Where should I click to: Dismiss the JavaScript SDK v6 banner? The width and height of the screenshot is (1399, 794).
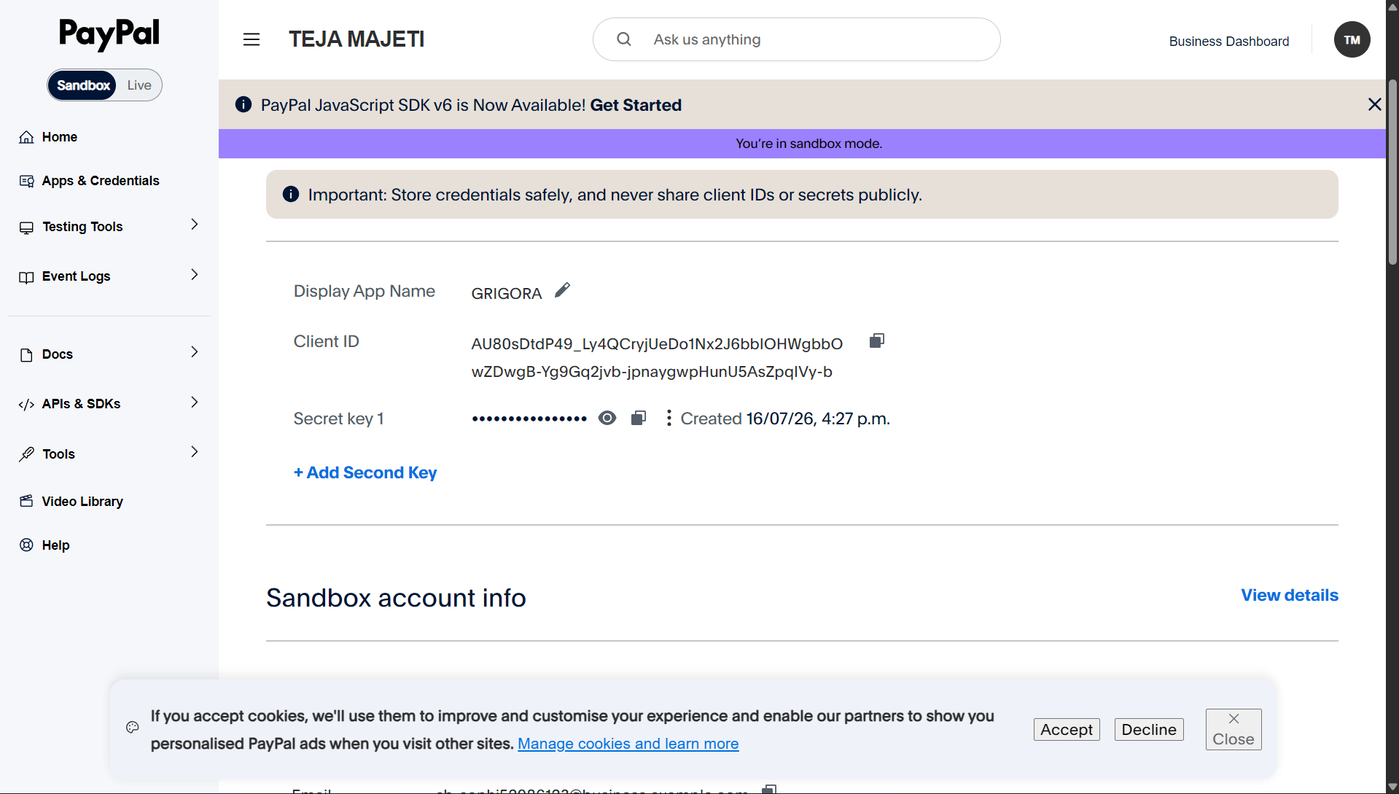point(1374,105)
